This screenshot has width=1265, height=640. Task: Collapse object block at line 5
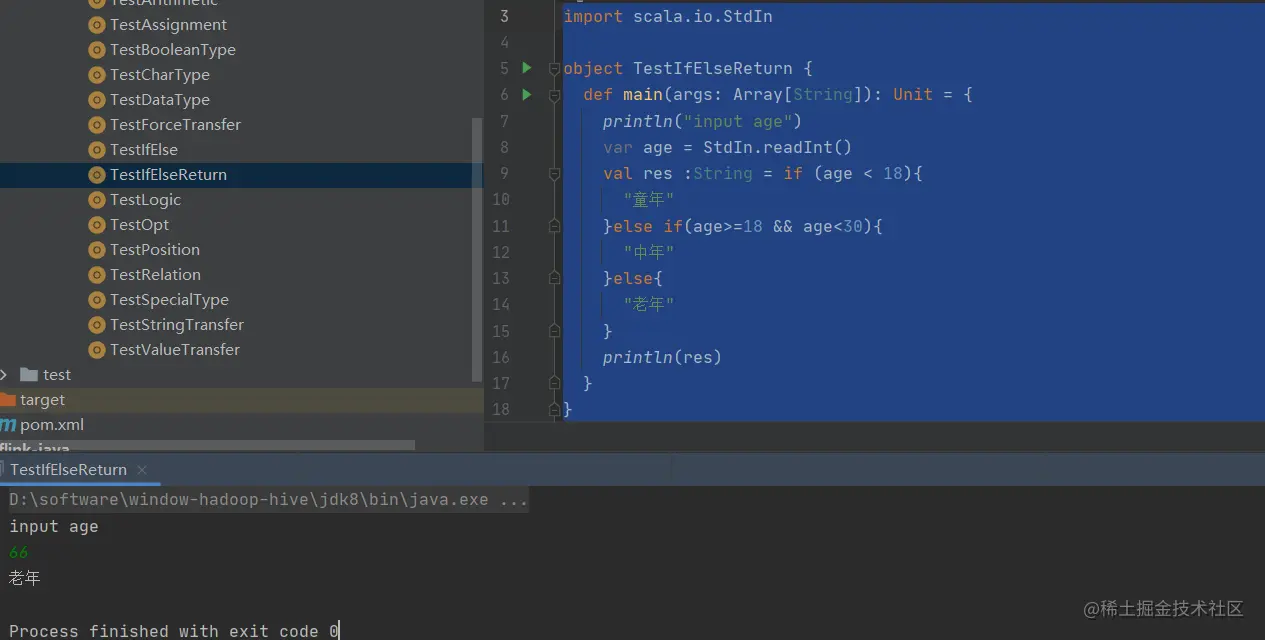[554, 69]
